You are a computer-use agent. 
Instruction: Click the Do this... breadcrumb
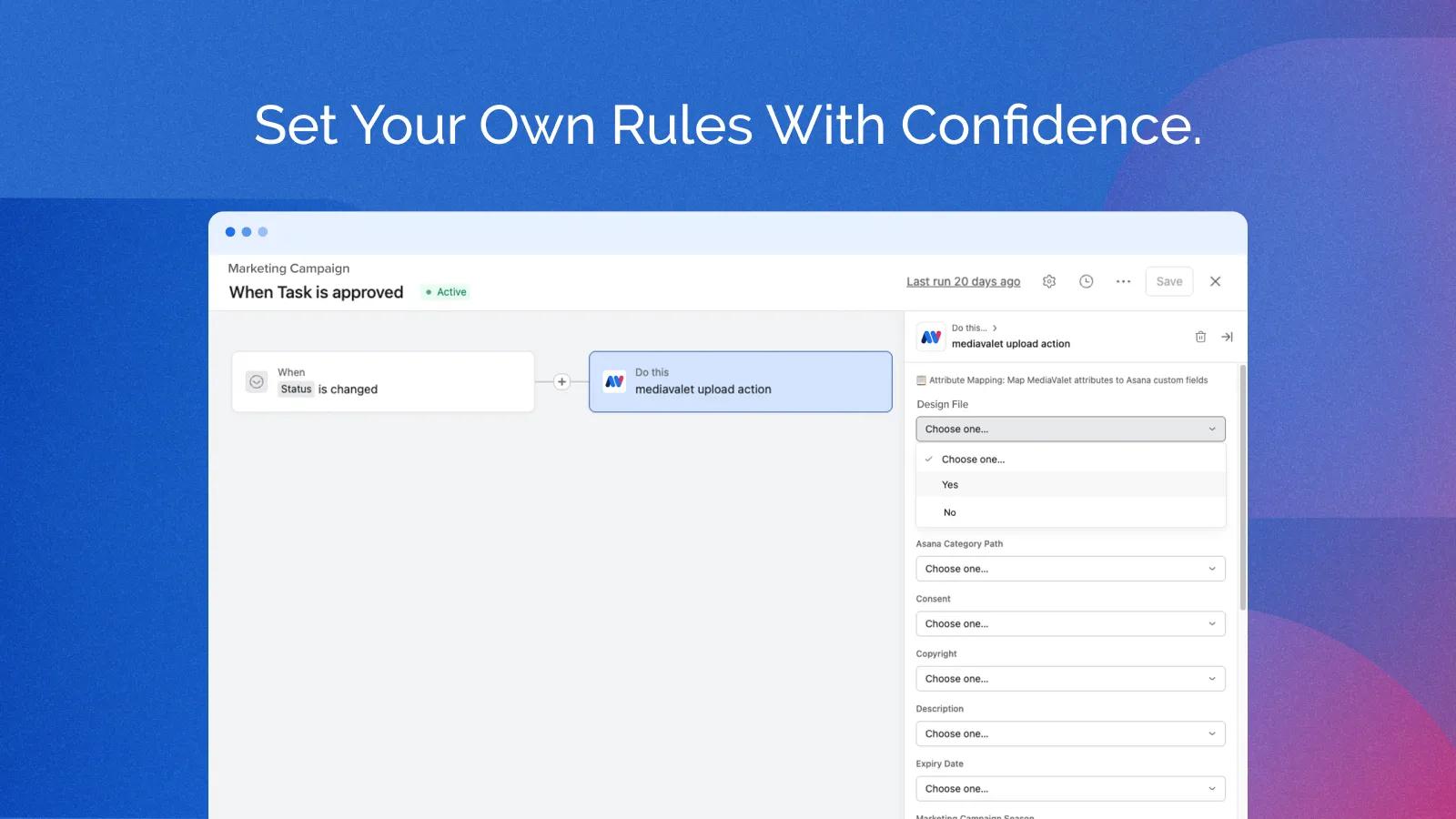click(969, 328)
